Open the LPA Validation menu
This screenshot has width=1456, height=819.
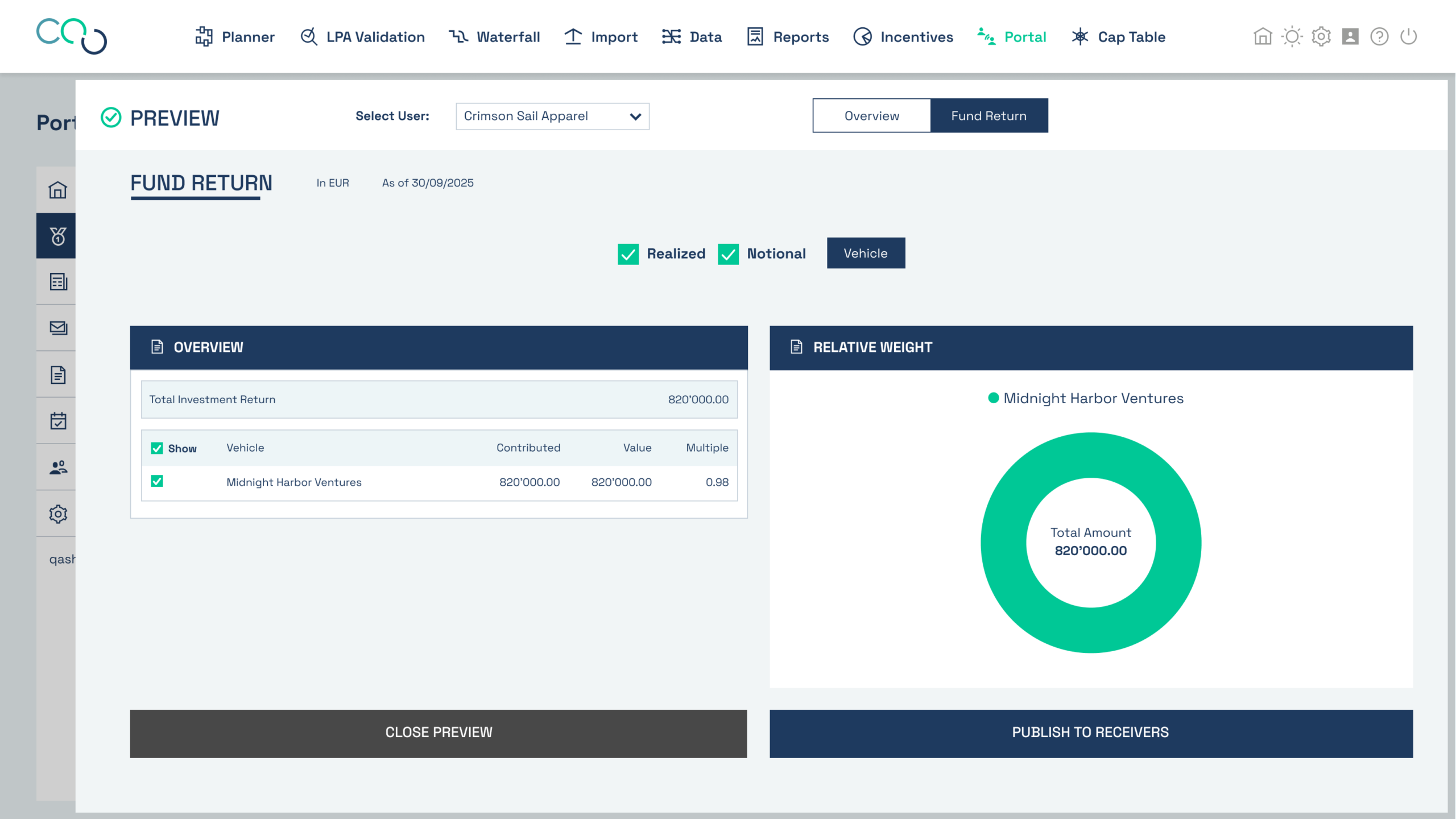[x=362, y=36]
